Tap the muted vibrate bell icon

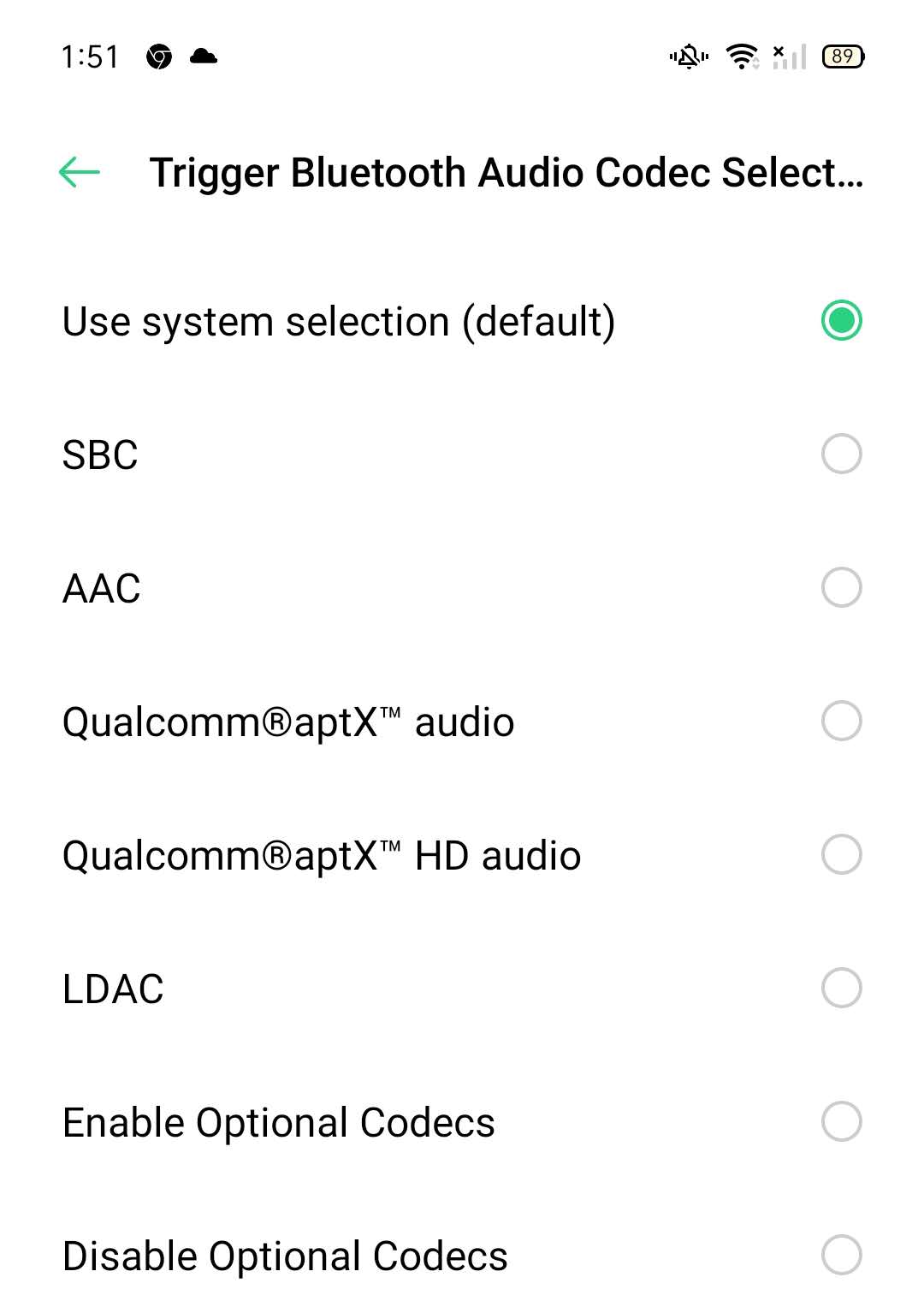point(689,57)
